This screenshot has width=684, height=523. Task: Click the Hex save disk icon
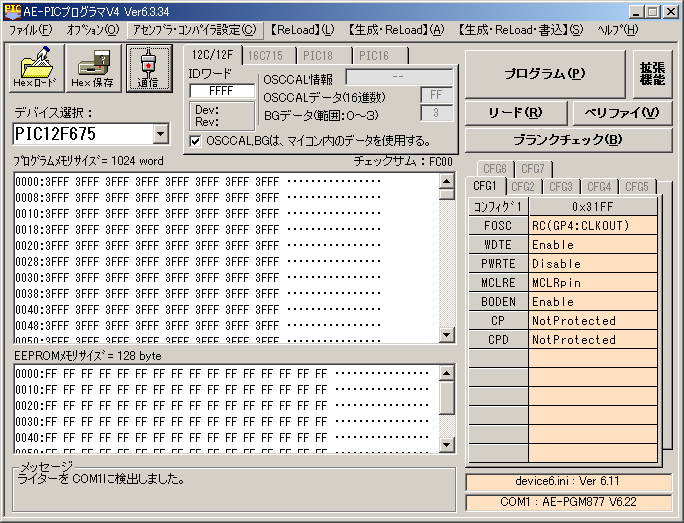click(93, 68)
